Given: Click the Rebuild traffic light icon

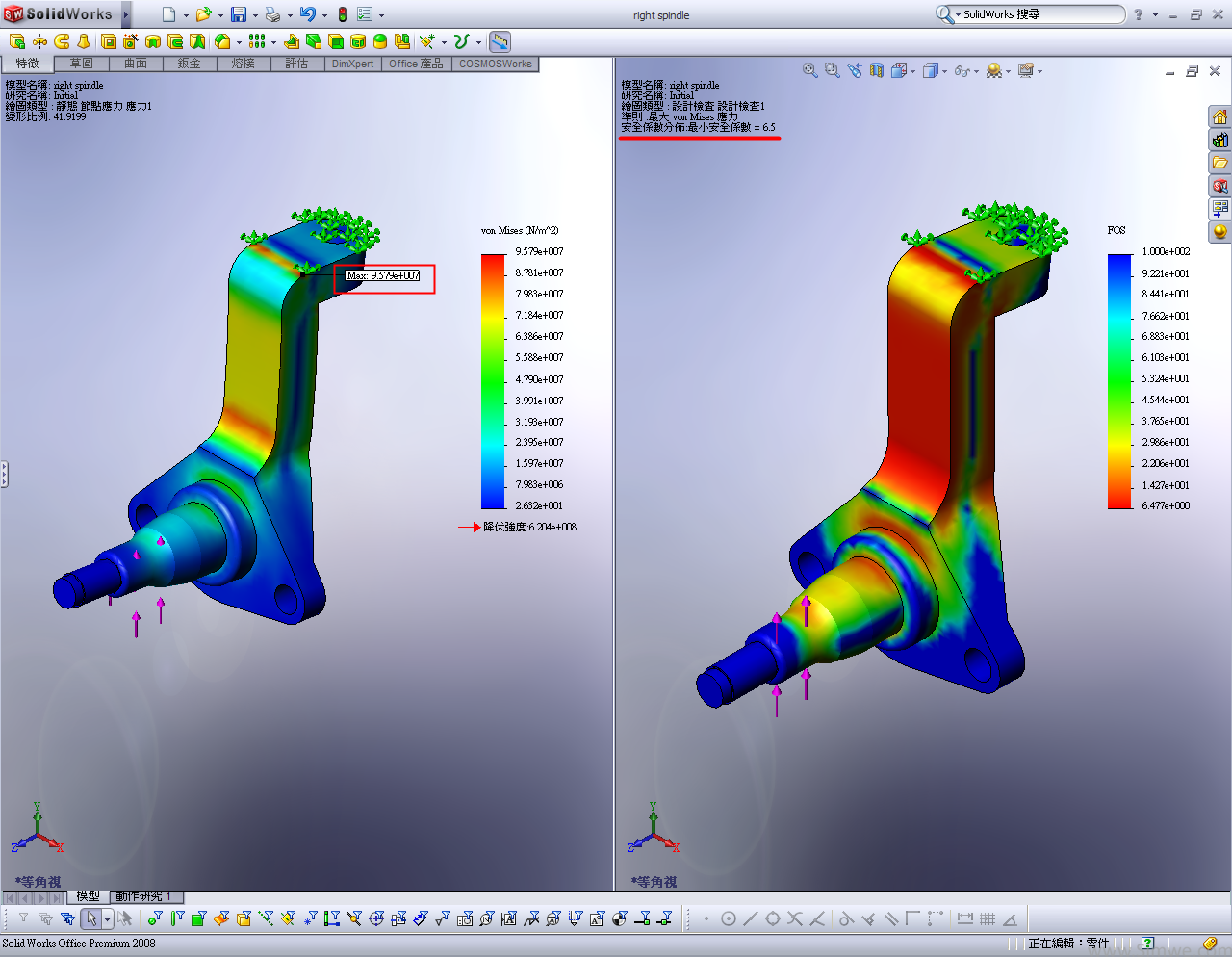Looking at the screenshot, I should click(x=342, y=14).
